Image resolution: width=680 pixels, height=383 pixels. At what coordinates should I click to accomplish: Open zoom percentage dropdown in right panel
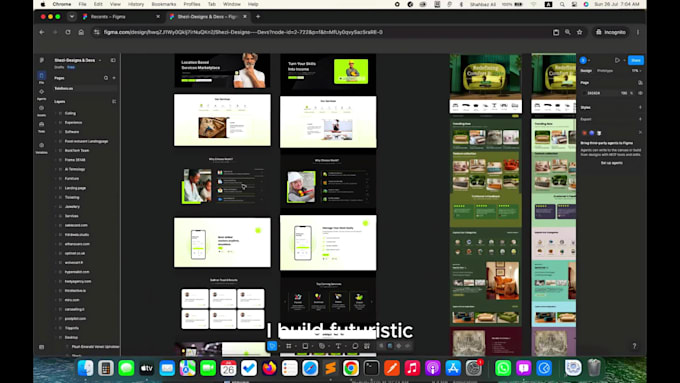pos(637,70)
